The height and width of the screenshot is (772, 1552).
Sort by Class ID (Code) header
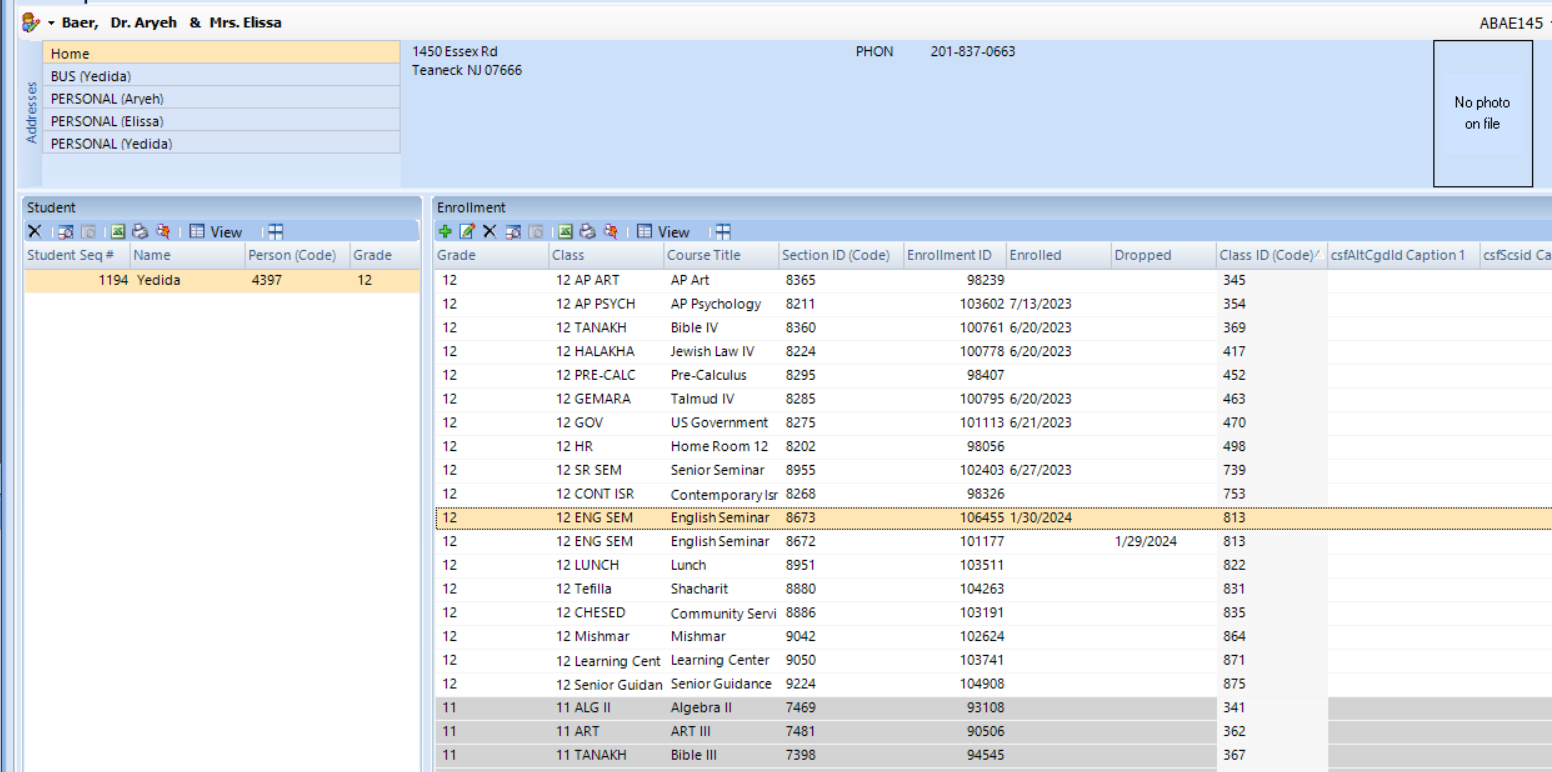tap(1271, 255)
